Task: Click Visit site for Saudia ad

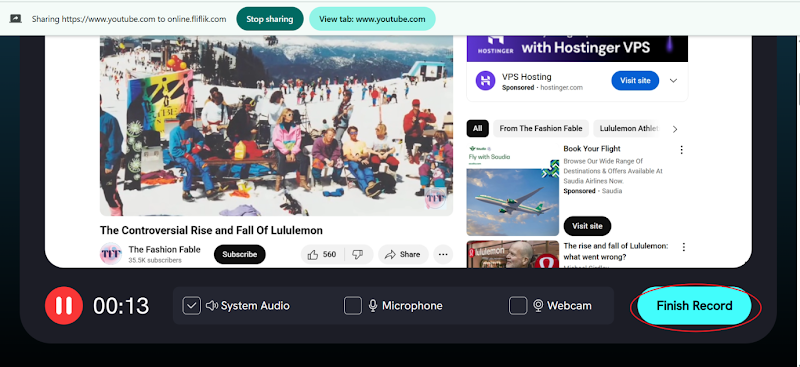Action: [587, 226]
